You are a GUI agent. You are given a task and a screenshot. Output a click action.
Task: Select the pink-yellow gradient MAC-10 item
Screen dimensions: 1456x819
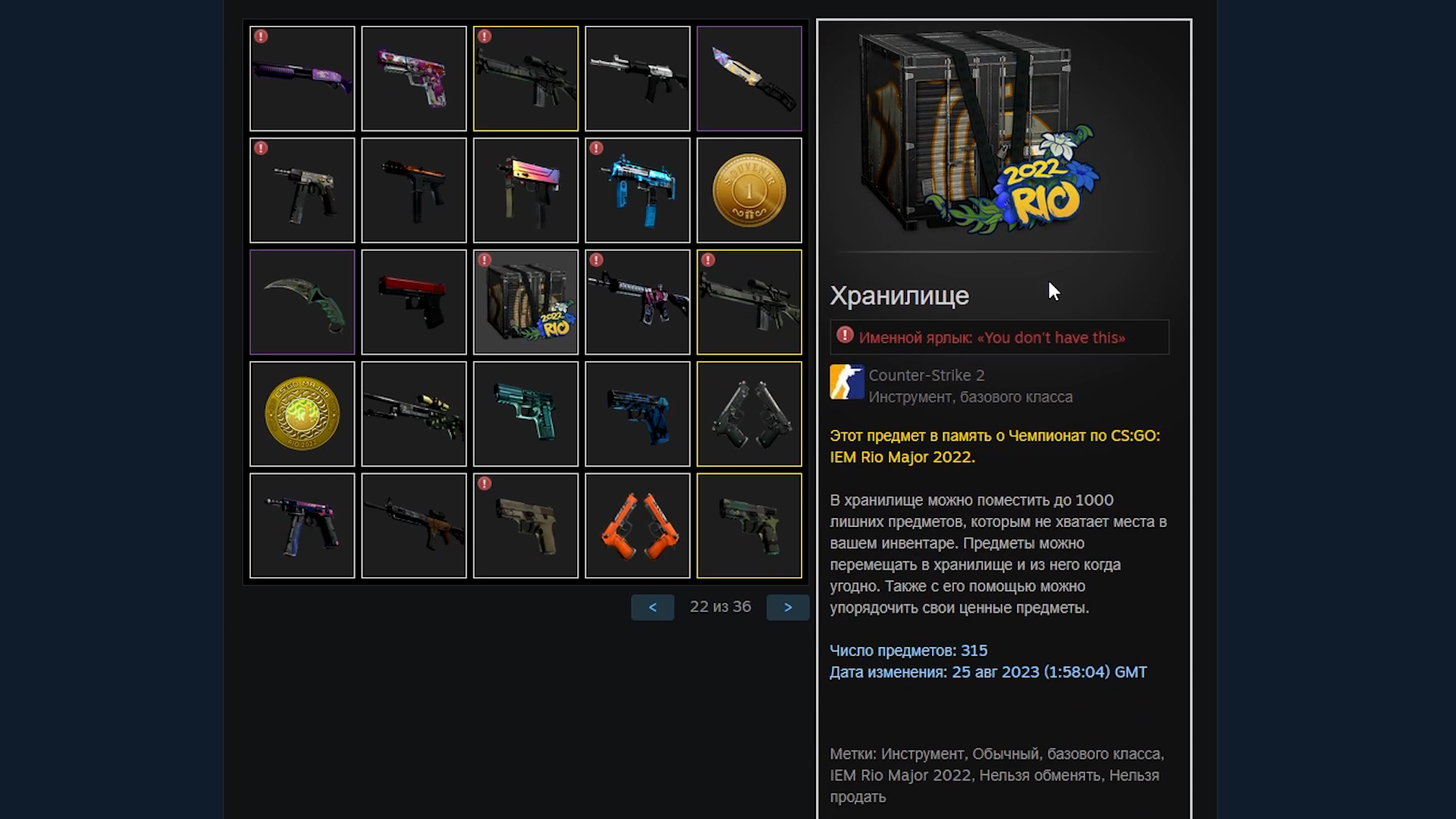tap(526, 190)
